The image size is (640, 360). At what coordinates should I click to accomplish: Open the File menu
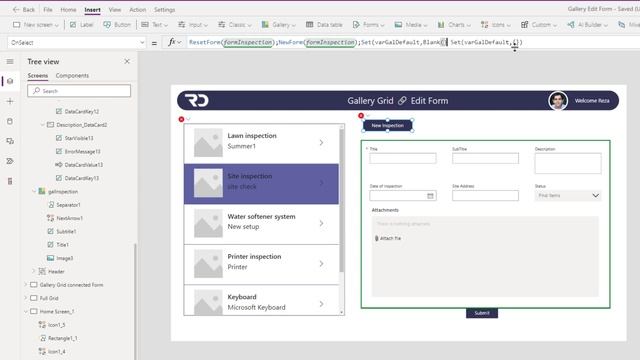(x=48, y=9)
